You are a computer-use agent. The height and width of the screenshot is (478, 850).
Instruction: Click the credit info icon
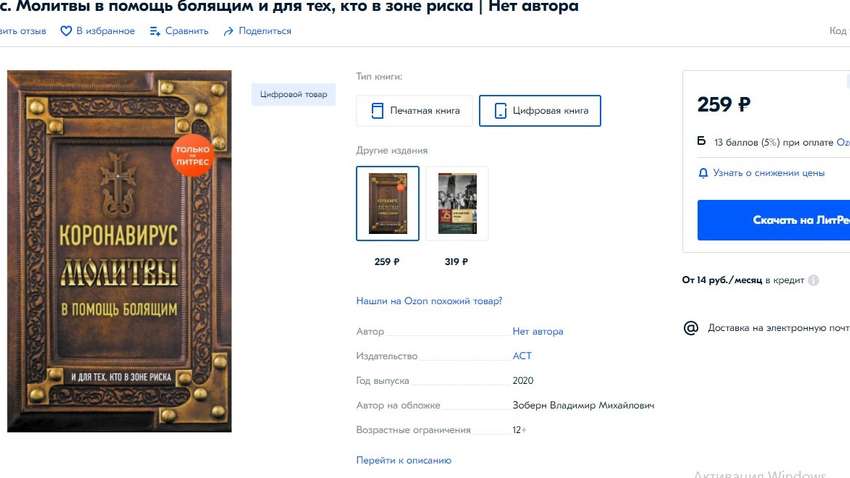click(814, 280)
